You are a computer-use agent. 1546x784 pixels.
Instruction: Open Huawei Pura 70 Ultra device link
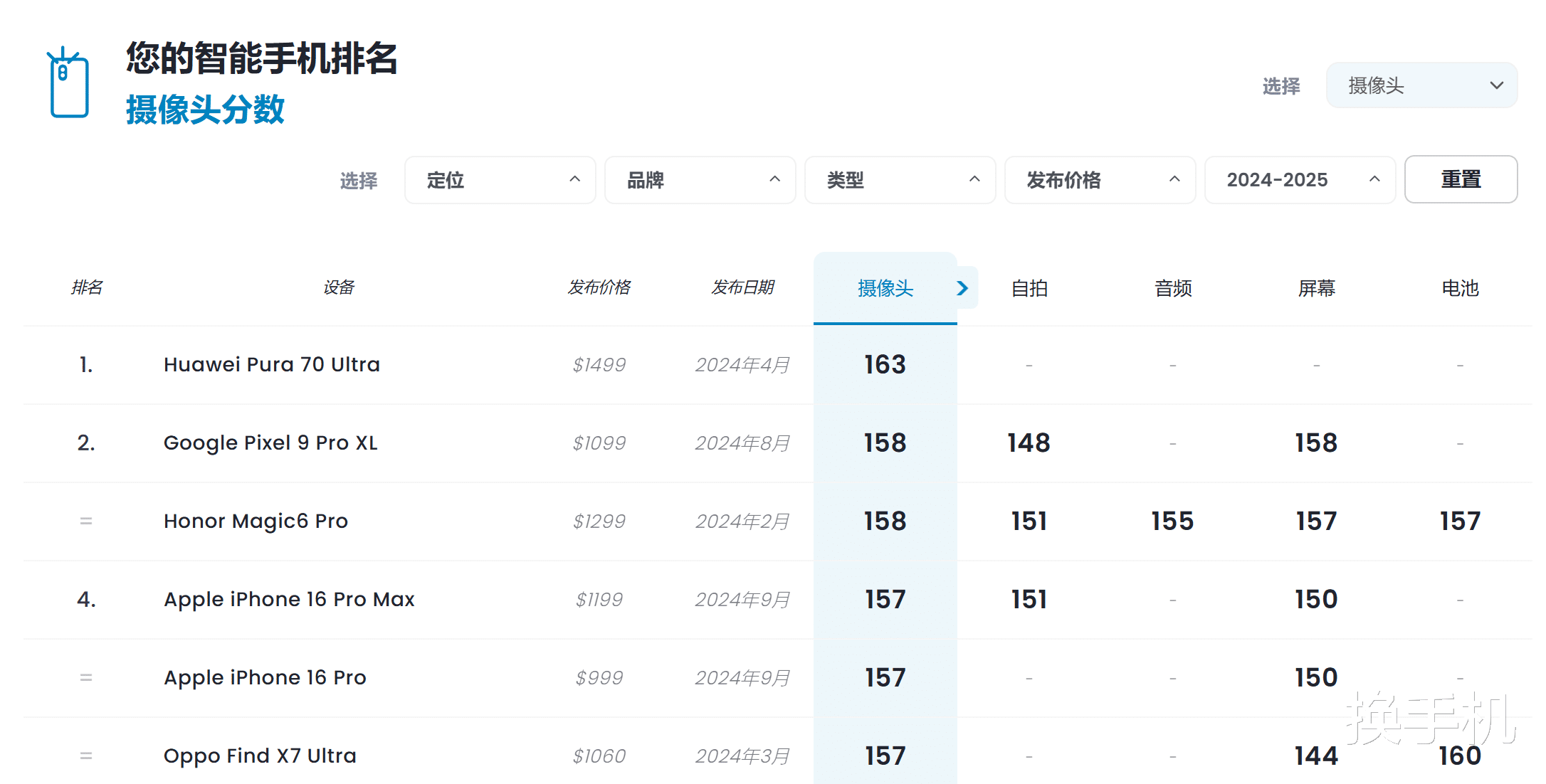pos(271,364)
